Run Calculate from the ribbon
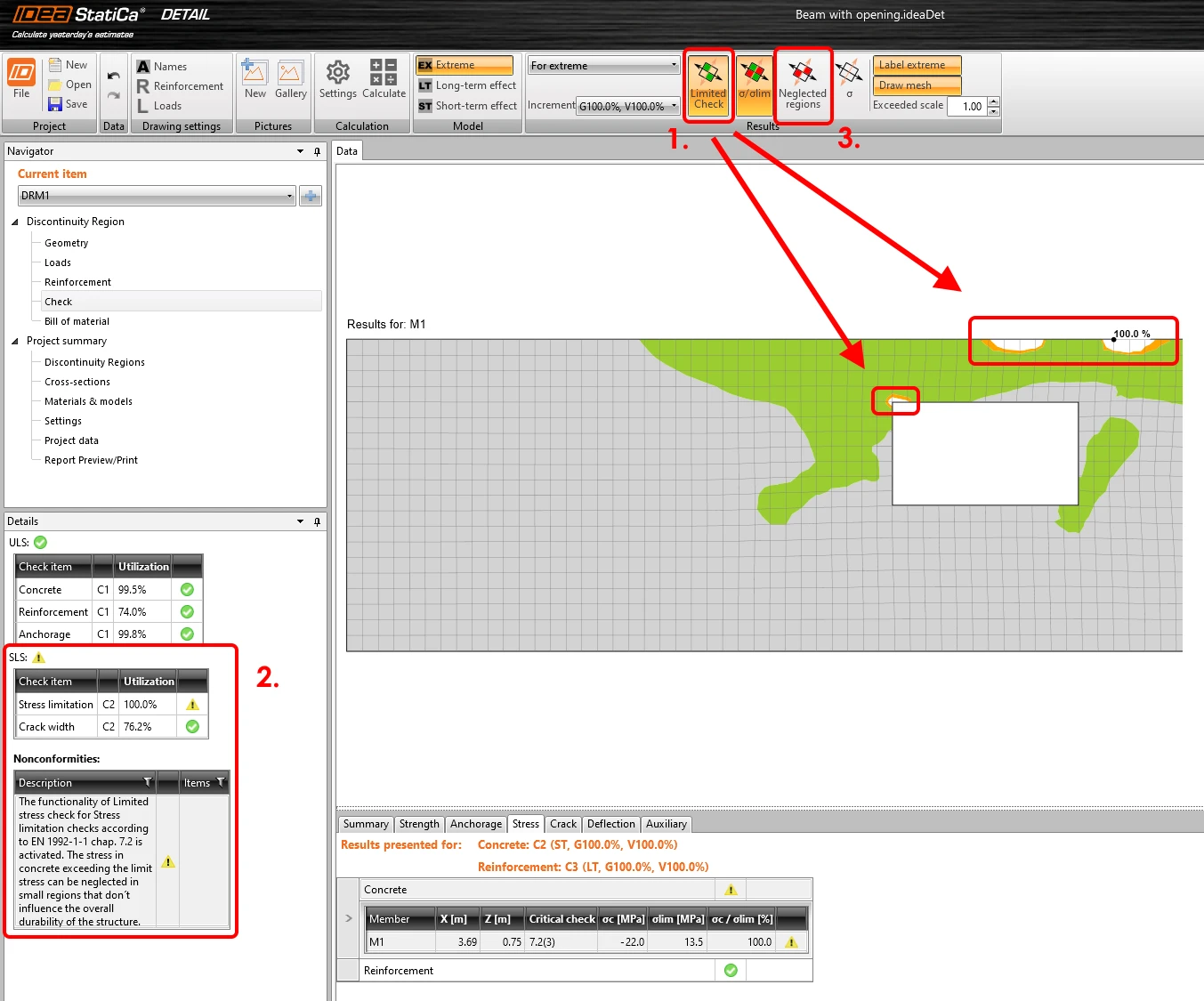This screenshot has height=1001, width=1204. (384, 80)
